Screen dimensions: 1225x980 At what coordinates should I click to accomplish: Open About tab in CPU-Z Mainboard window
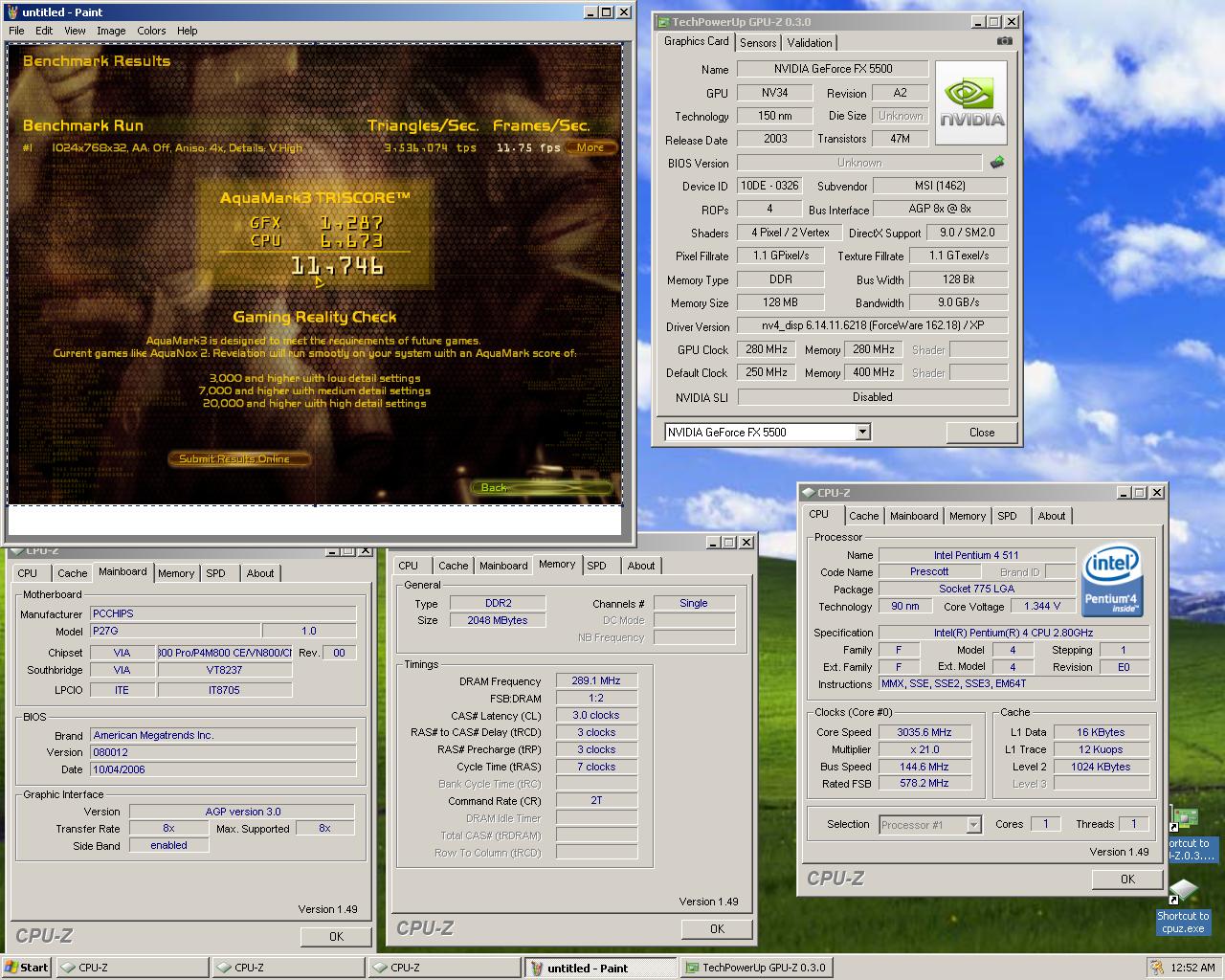(x=260, y=573)
